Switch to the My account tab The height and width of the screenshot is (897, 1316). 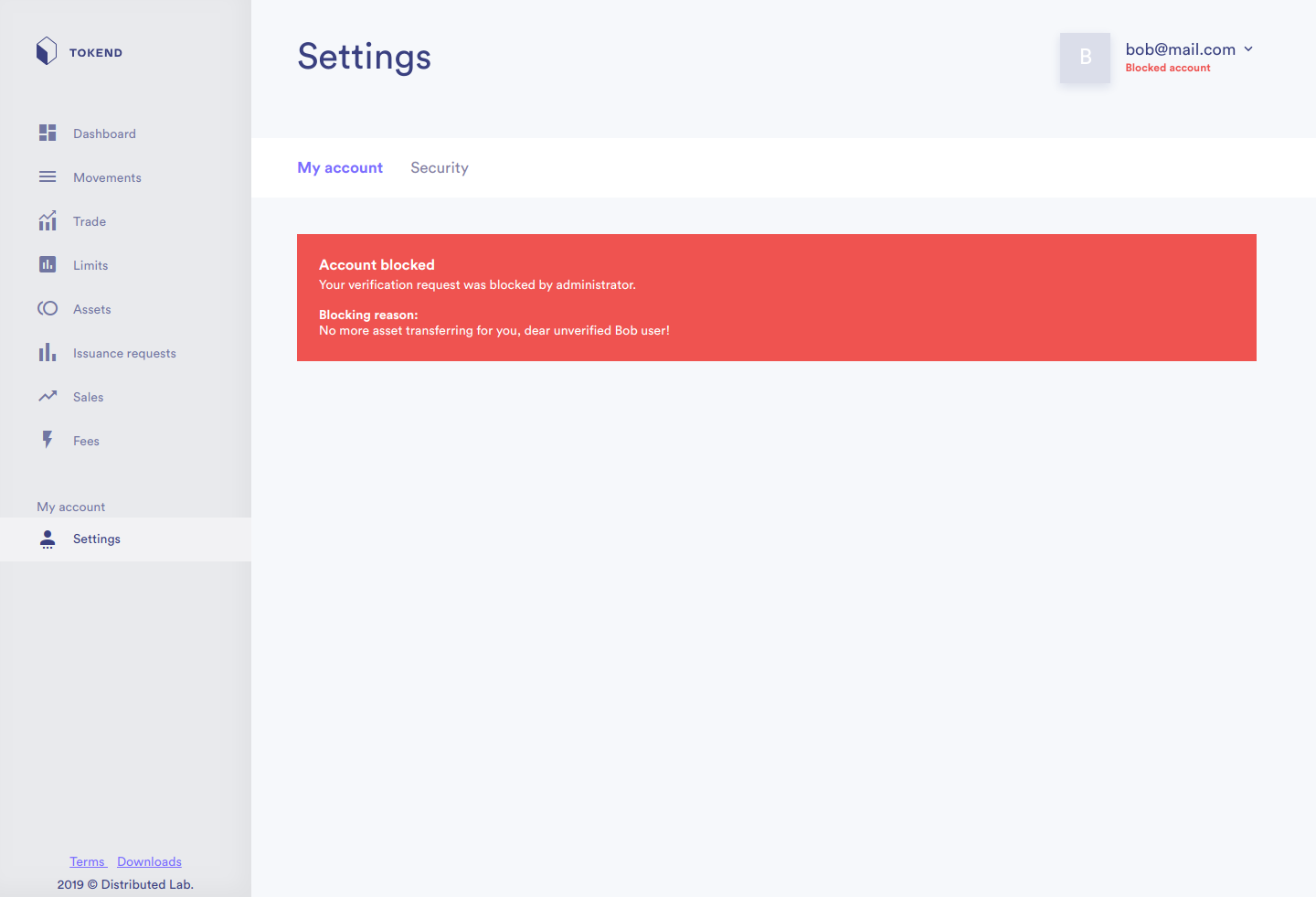point(340,167)
